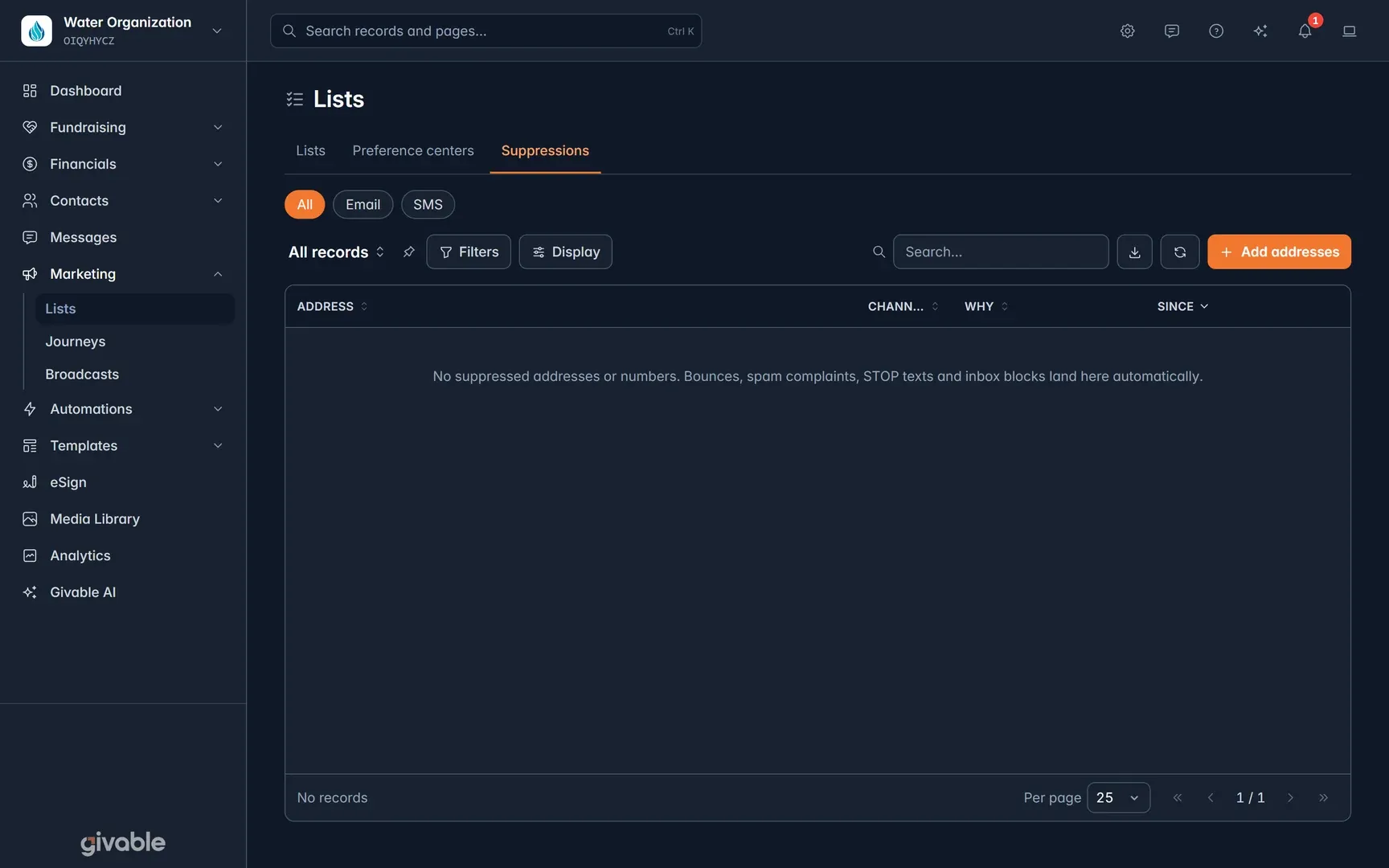Select the SMS channel filter pill

[x=428, y=204]
